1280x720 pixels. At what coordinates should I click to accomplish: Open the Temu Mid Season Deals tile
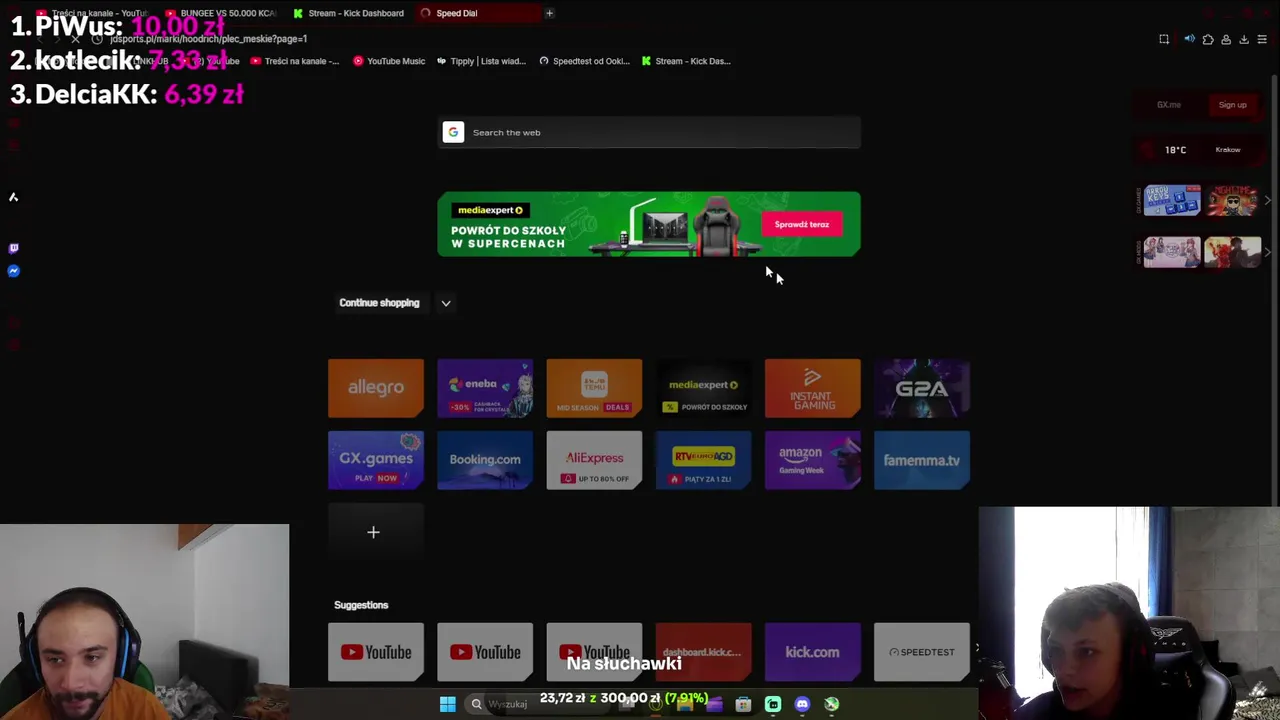(594, 388)
